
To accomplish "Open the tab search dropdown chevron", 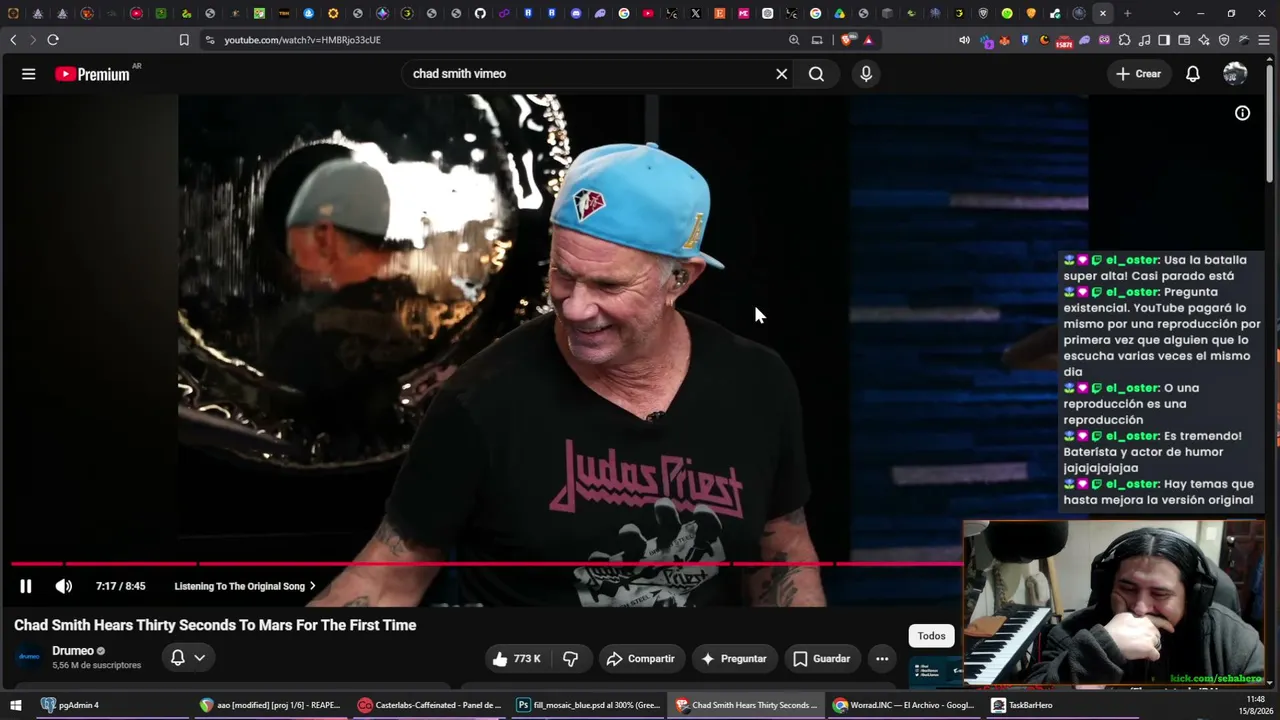I will point(1176,14).
